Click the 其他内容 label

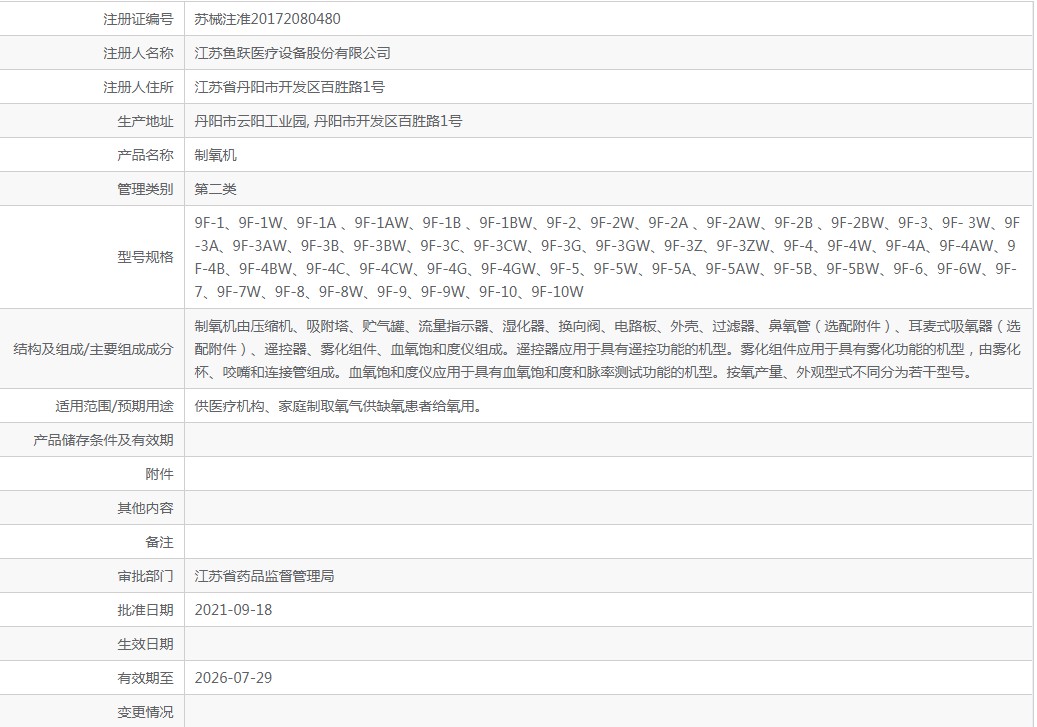[x=145, y=508]
